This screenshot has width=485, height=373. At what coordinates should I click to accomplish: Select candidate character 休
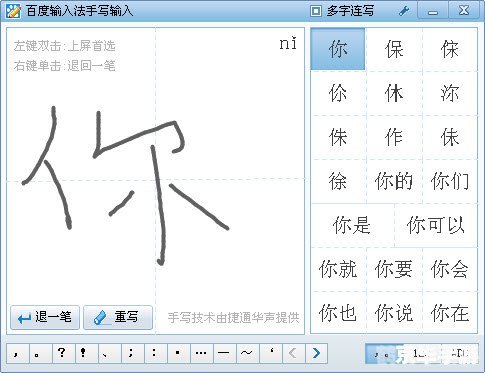[x=394, y=93]
